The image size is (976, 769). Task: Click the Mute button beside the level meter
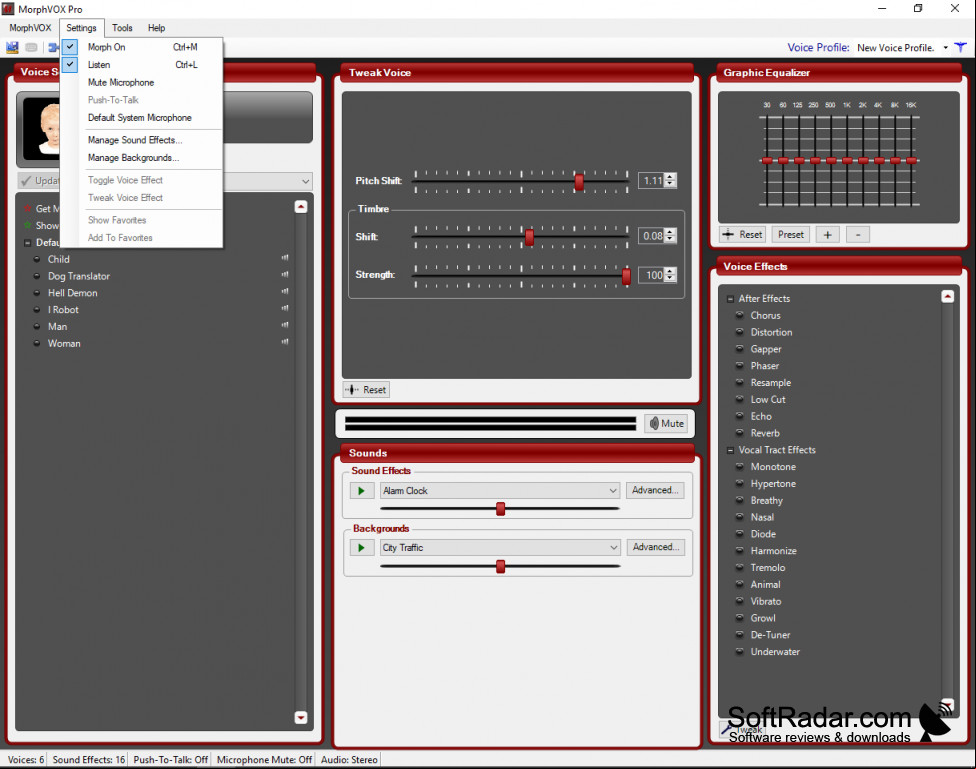coord(666,423)
